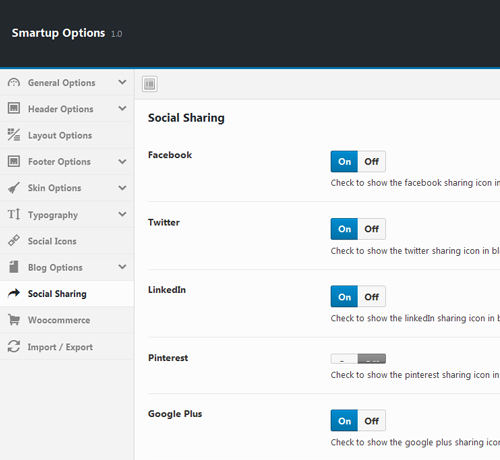Click the Typography text-height icon
Image resolution: width=500 pixels, height=460 pixels.
[14, 214]
